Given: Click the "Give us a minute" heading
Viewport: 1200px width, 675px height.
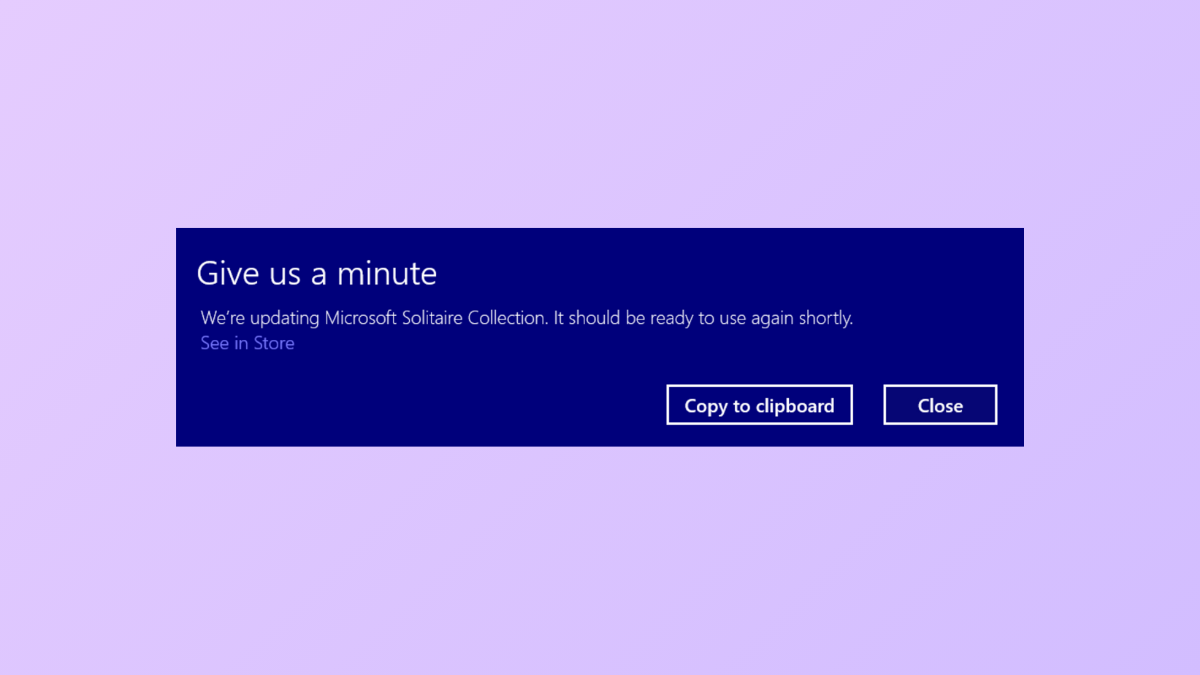Looking at the screenshot, I should [316, 273].
